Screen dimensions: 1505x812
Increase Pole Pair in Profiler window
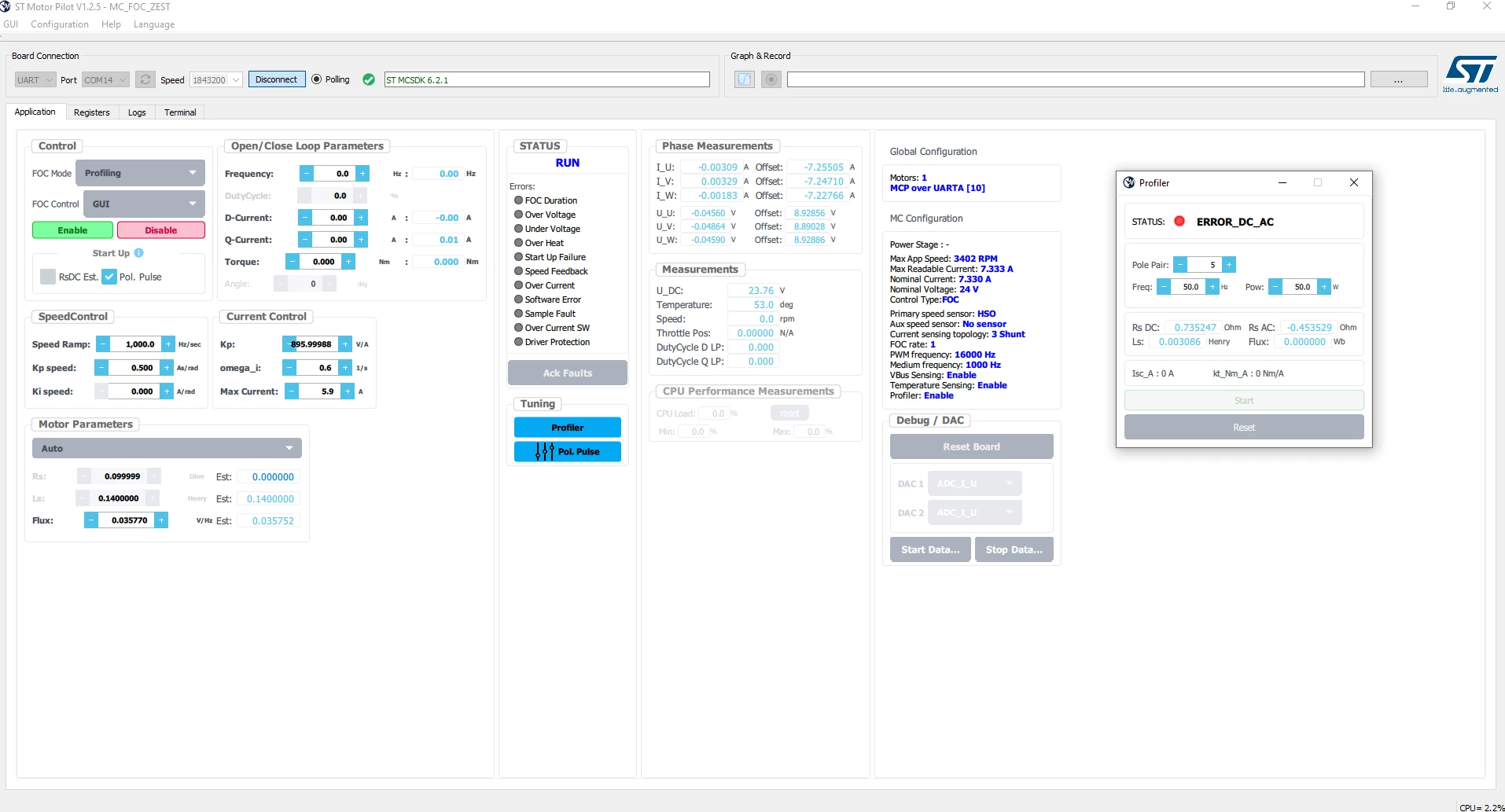pos(1230,265)
